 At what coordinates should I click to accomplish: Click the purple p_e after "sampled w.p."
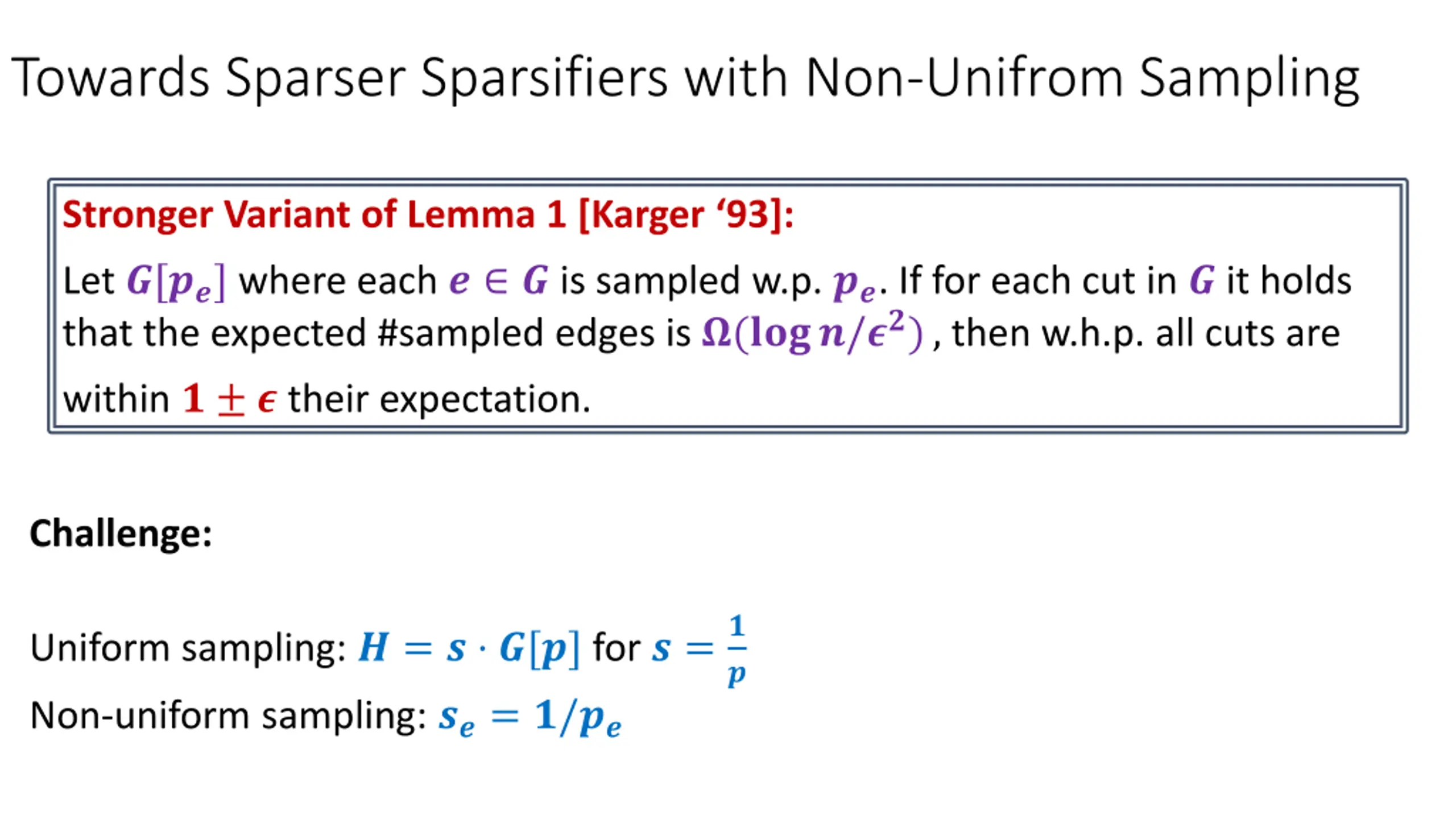(853, 283)
